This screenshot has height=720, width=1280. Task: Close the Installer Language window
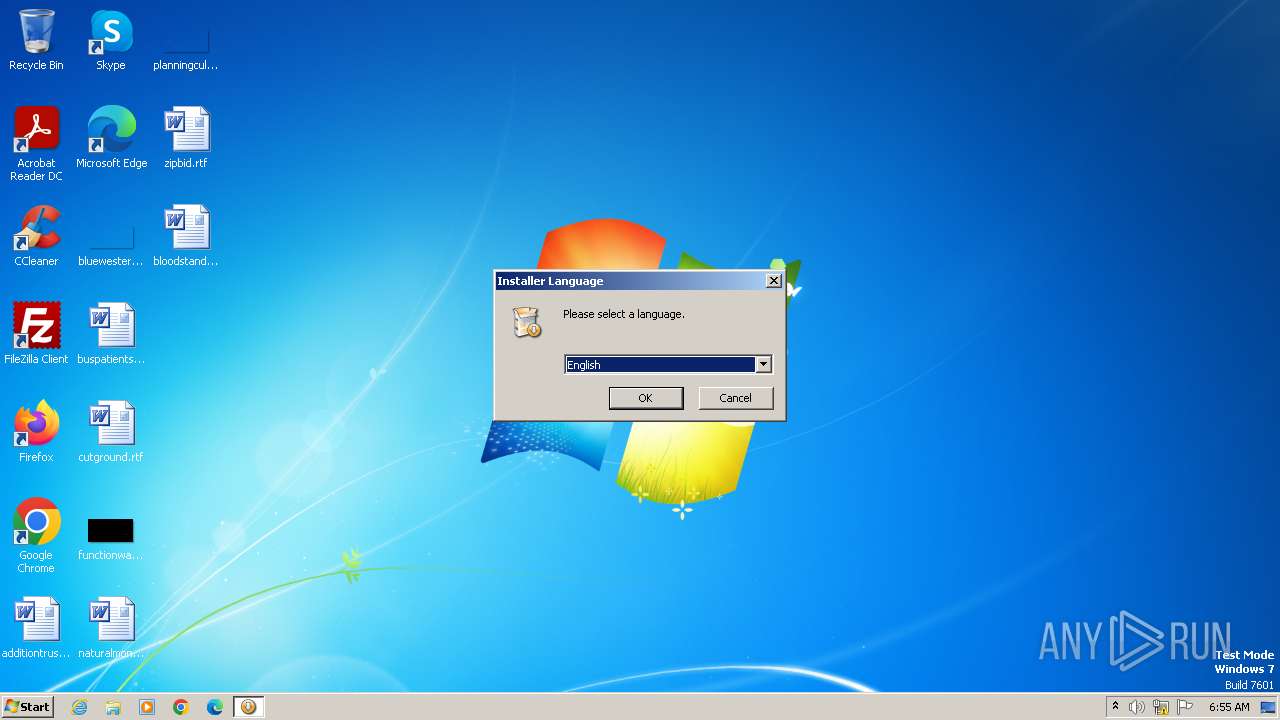(773, 281)
